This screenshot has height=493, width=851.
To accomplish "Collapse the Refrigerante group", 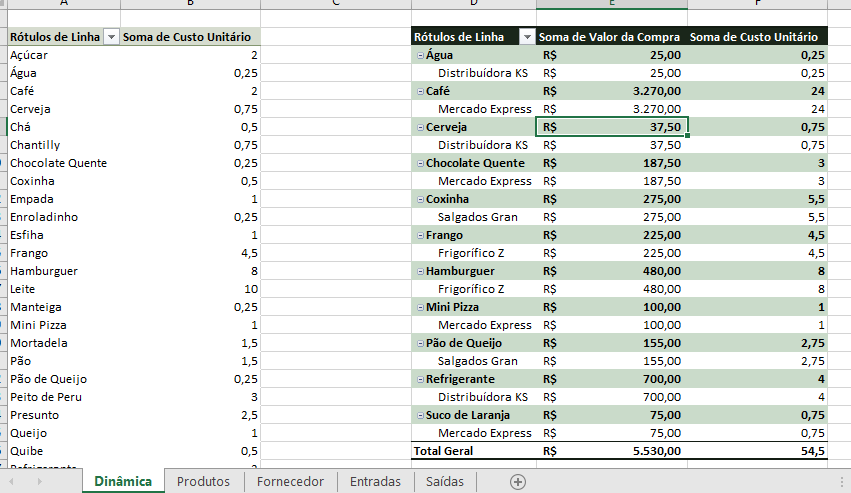I will click(420, 379).
